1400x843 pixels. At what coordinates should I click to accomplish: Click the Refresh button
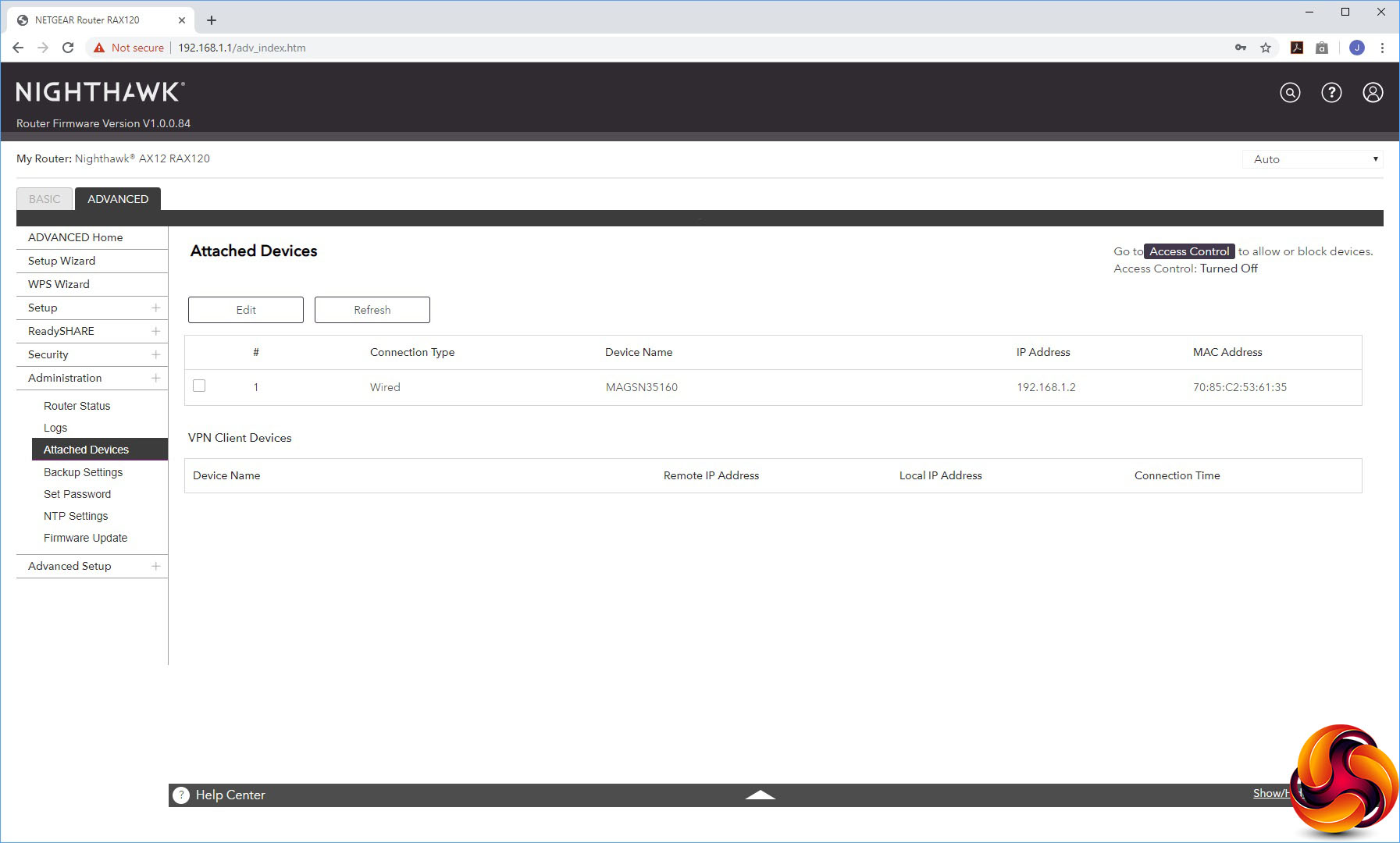[372, 310]
